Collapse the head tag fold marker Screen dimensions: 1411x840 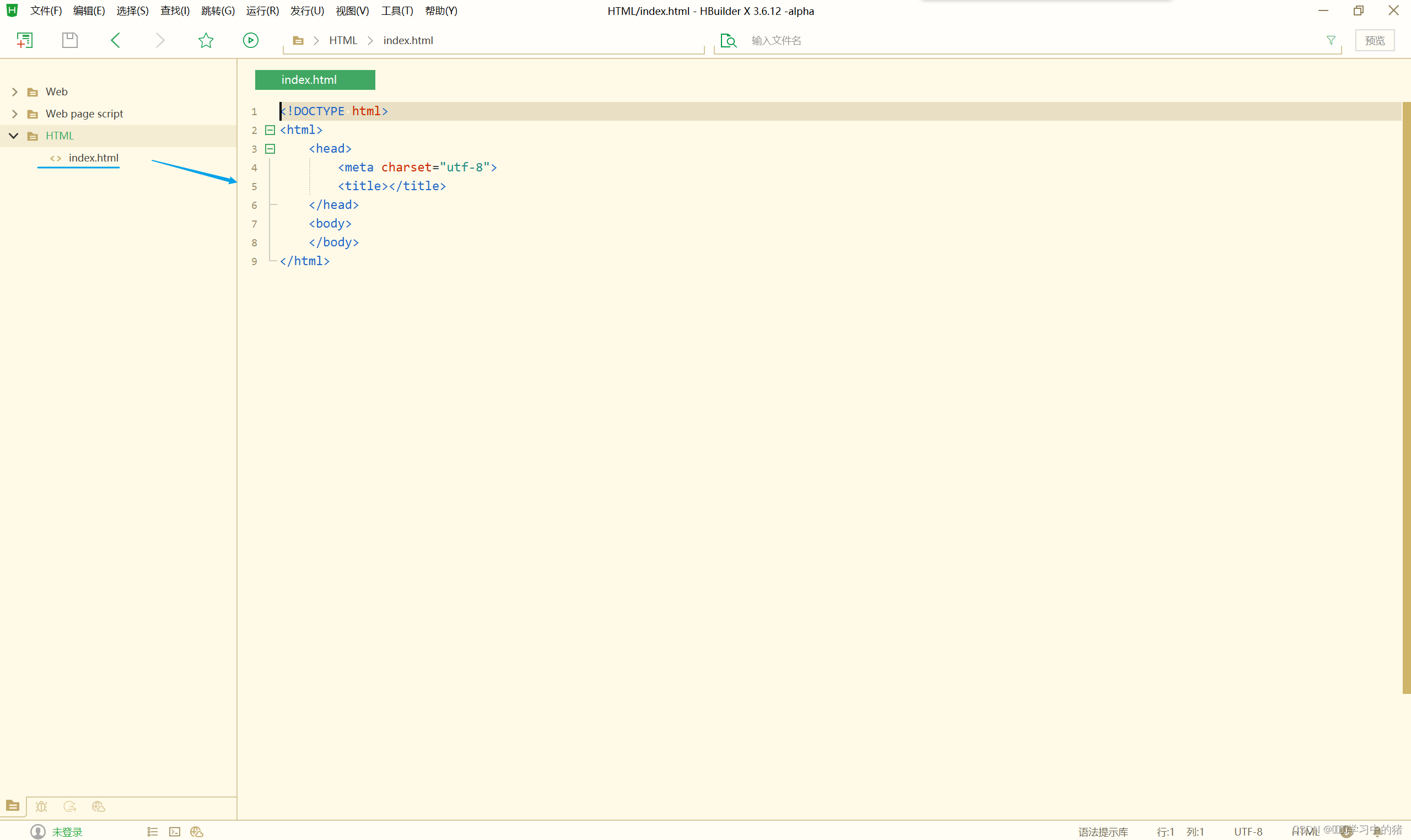(270, 149)
